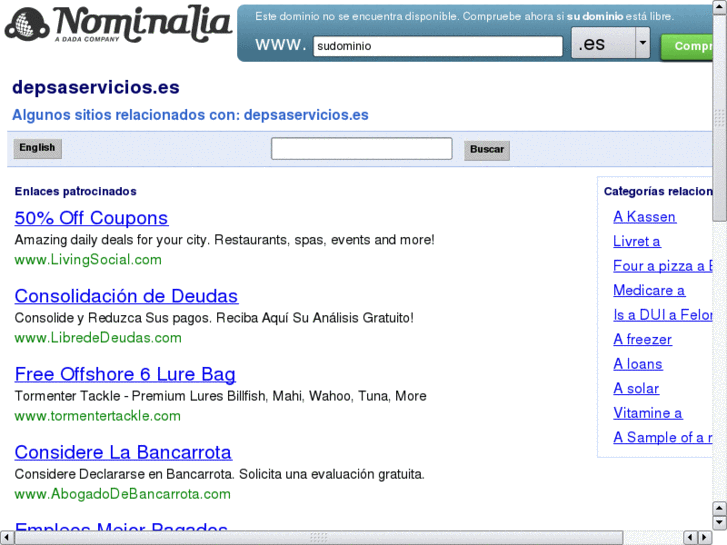Click the Buscar search button
The height and width of the screenshot is (545, 727).
click(487, 150)
